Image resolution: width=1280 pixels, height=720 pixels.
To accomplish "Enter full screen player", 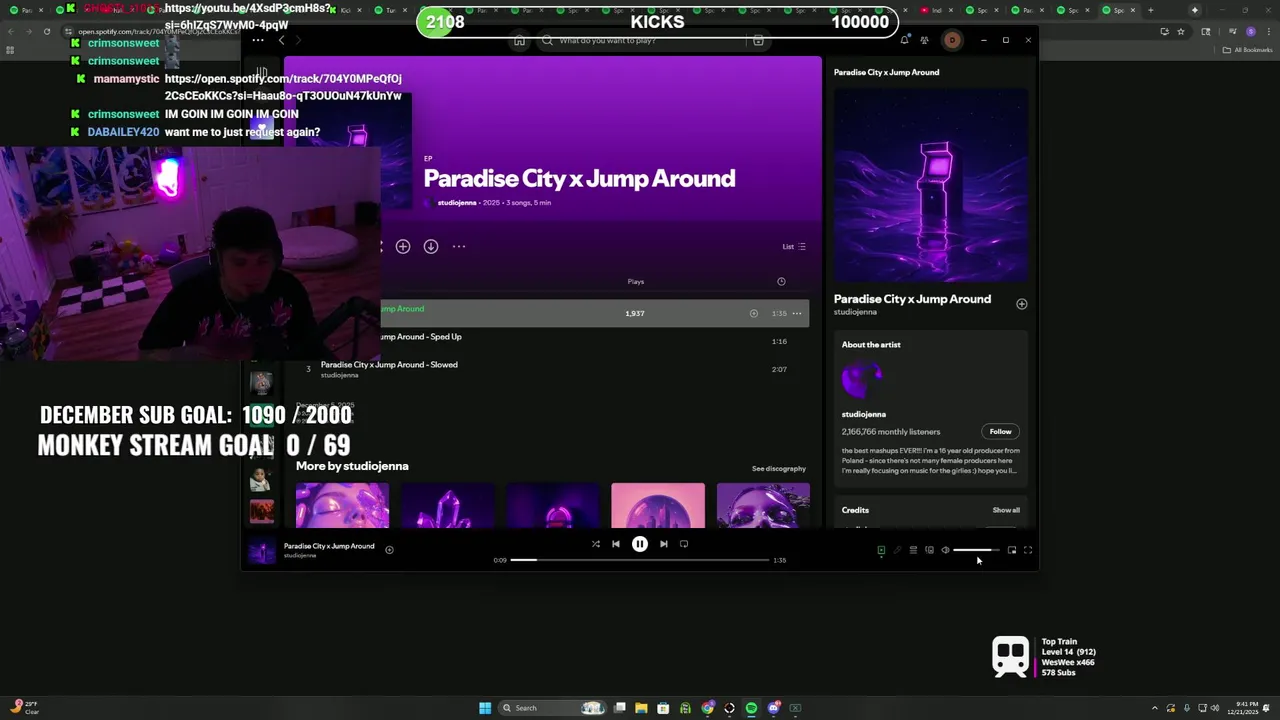I will click(1028, 550).
